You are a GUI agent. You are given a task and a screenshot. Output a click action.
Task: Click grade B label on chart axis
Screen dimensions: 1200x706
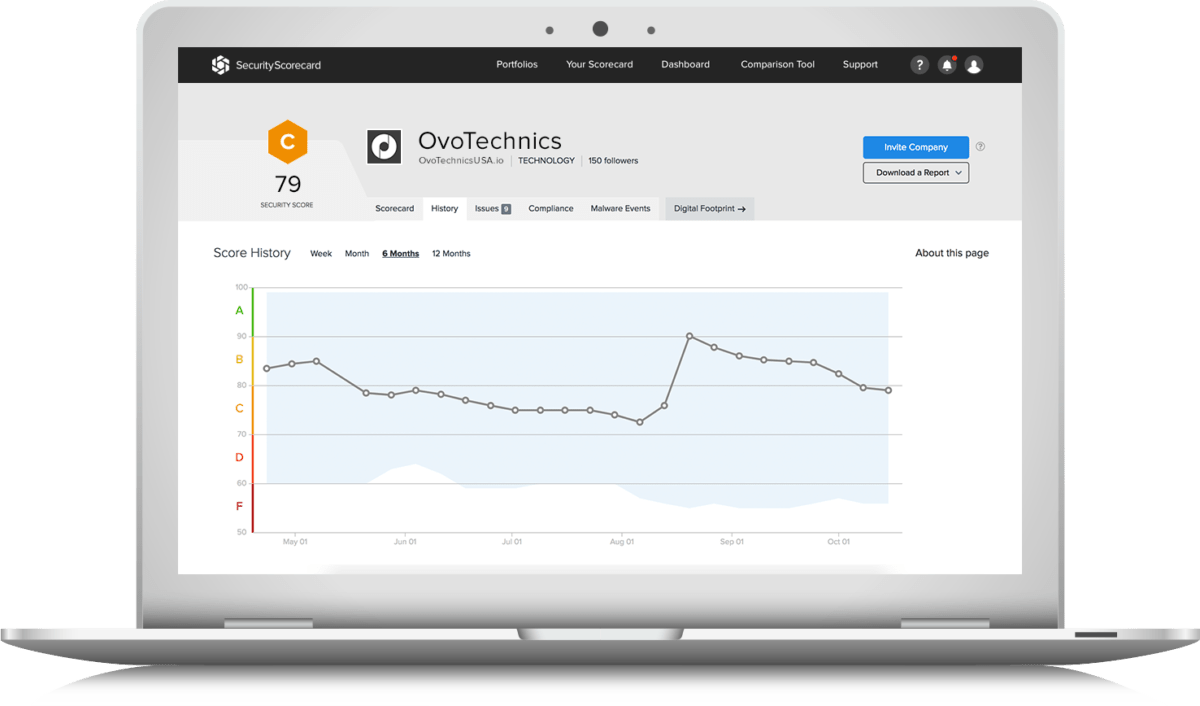(x=240, y=360)
